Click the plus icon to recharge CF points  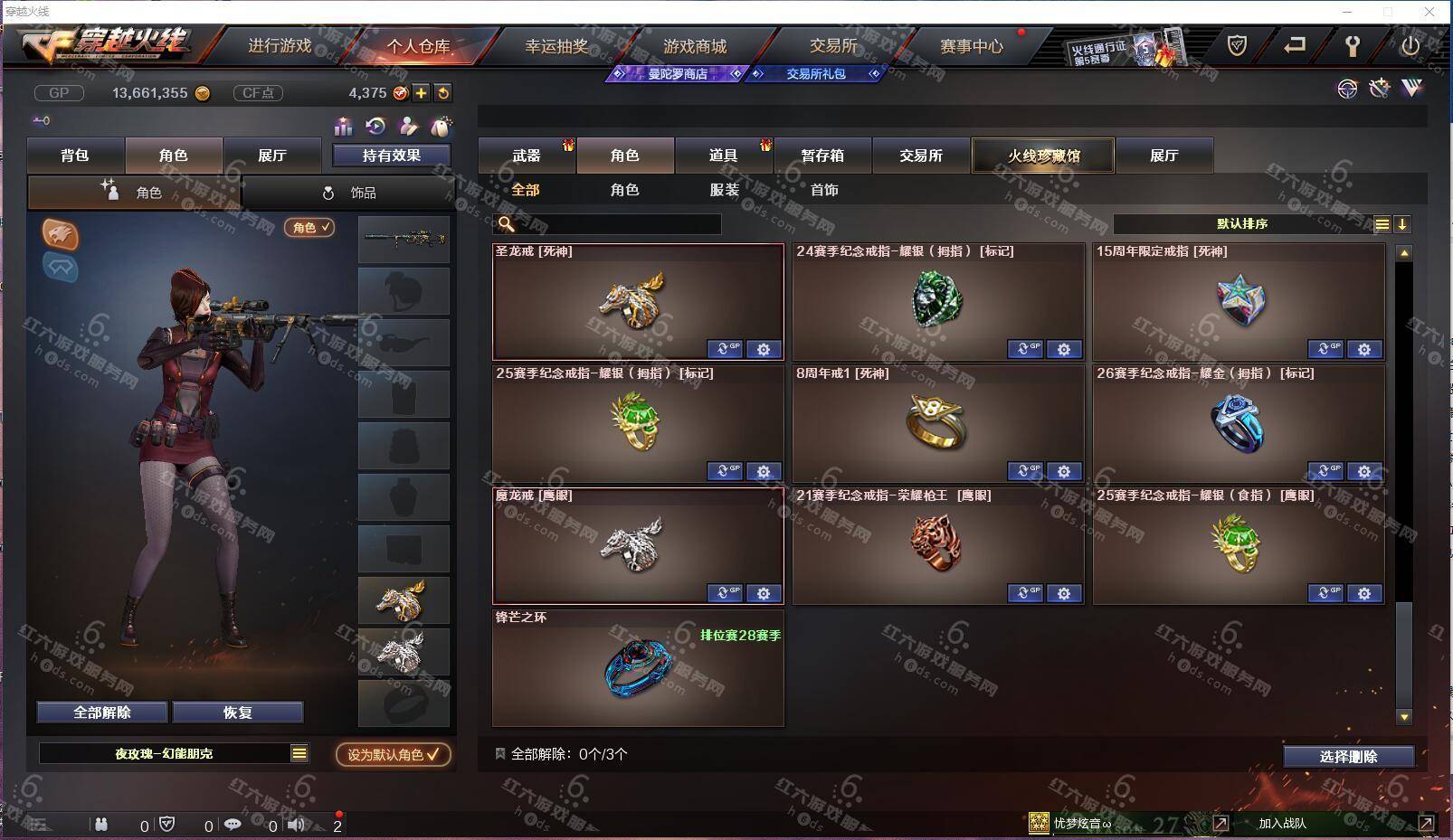click(422, 93)
